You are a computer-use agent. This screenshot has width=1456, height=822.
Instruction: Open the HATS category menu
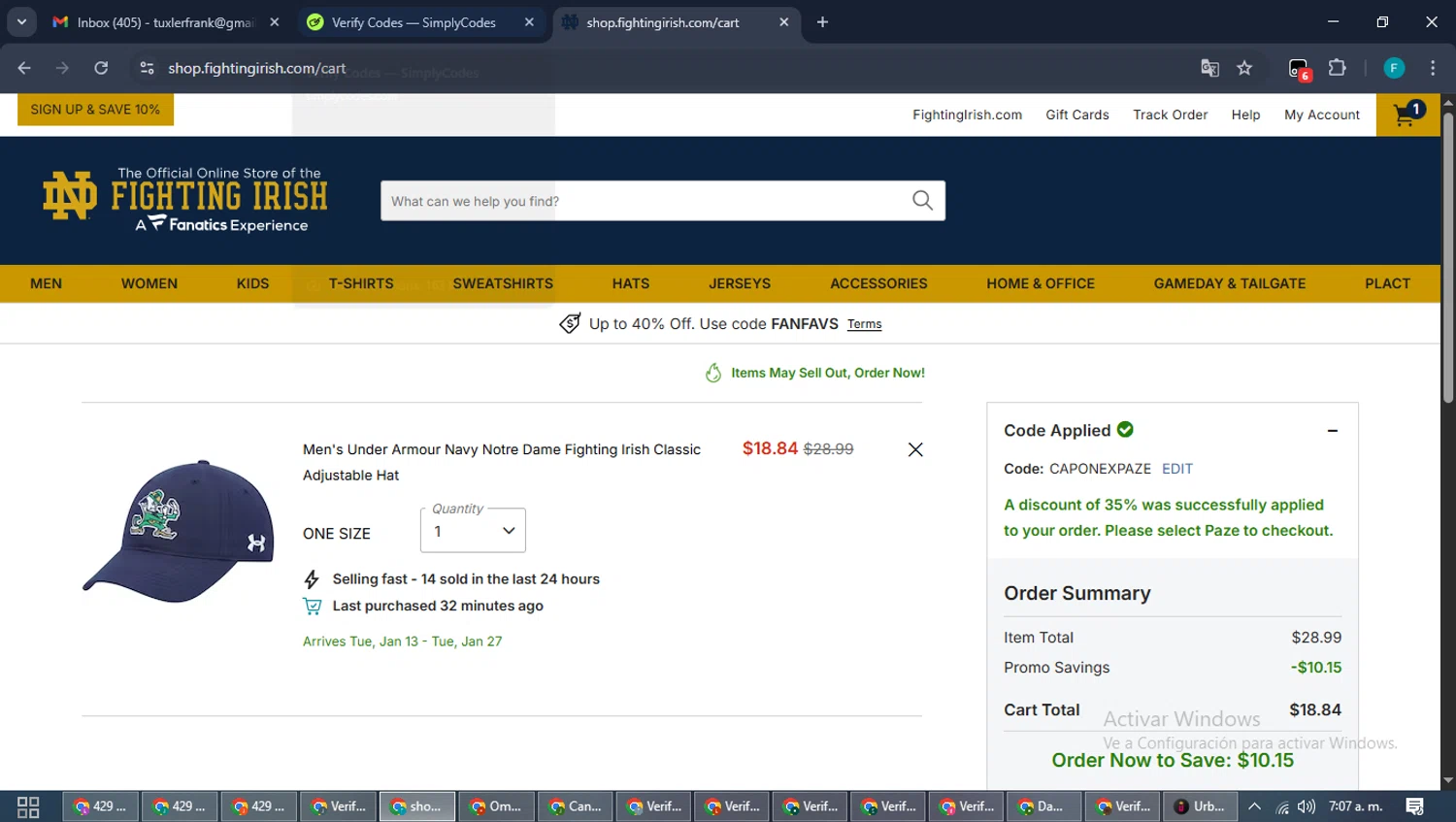click(x=631, y=283)
